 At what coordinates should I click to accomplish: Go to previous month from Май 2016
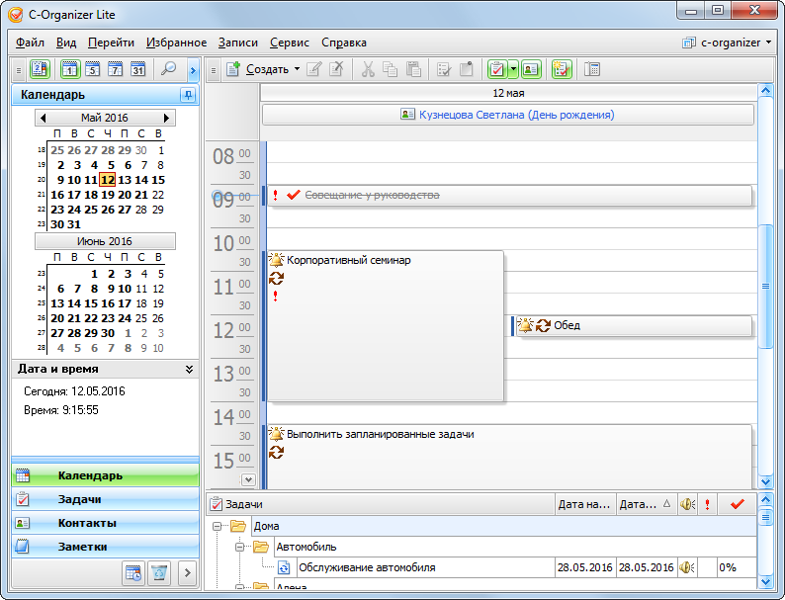click(43, 118)
